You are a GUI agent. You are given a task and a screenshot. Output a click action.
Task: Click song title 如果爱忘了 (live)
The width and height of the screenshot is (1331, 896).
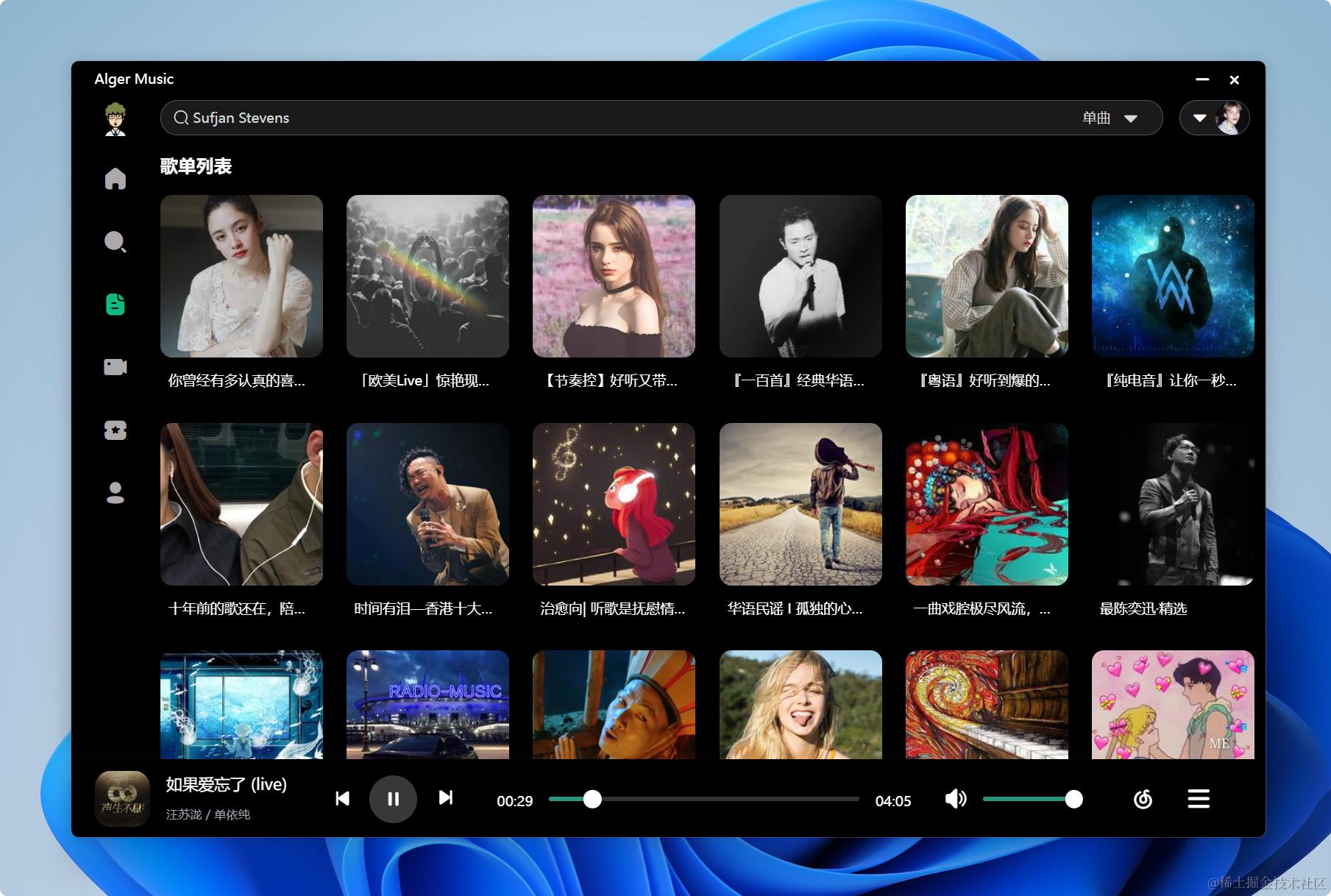pos(226,784)
